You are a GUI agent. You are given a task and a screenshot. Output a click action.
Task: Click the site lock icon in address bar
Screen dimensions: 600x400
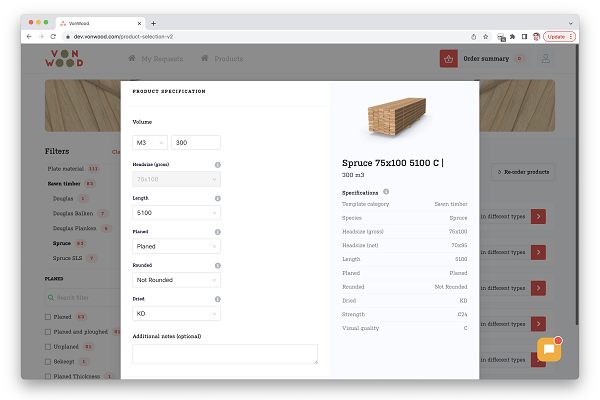68,37
